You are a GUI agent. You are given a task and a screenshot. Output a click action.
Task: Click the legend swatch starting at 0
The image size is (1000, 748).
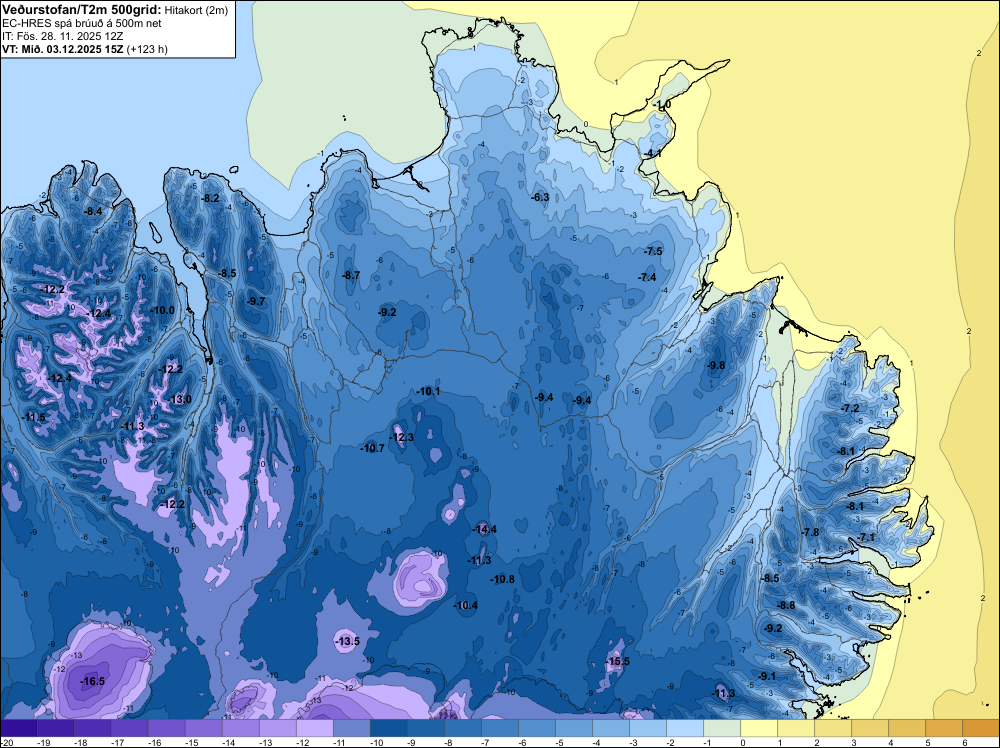click(x=758, y=728)
